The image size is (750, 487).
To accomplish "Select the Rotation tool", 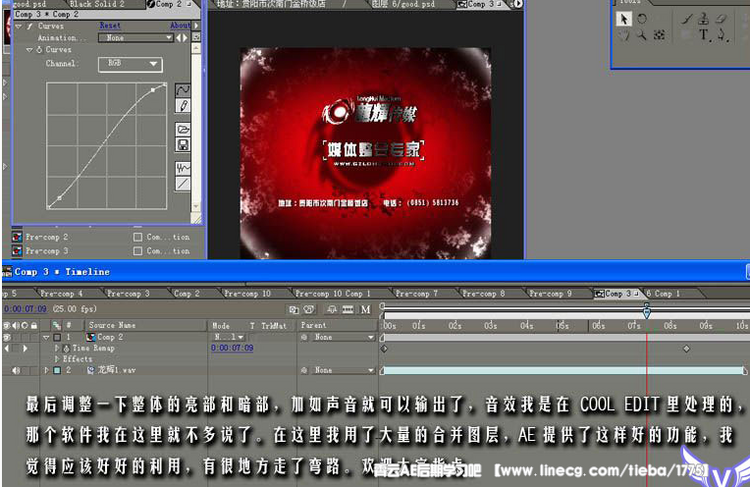I will (x=642, y=19).
